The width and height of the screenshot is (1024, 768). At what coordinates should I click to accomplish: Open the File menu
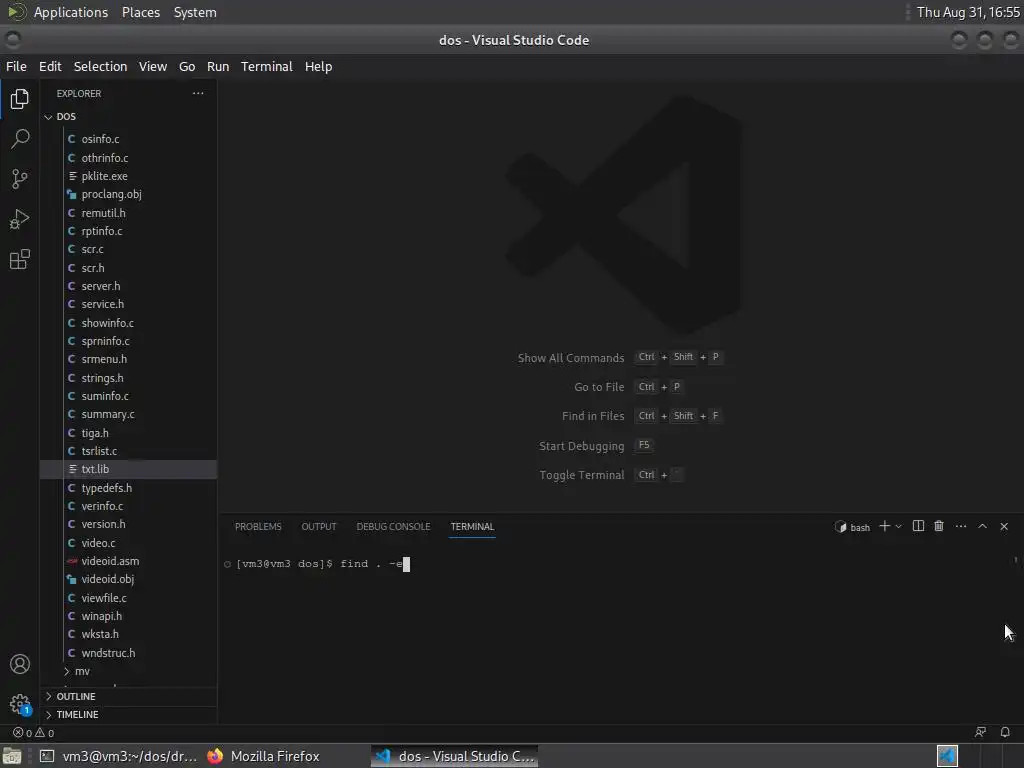pos(16,67)
